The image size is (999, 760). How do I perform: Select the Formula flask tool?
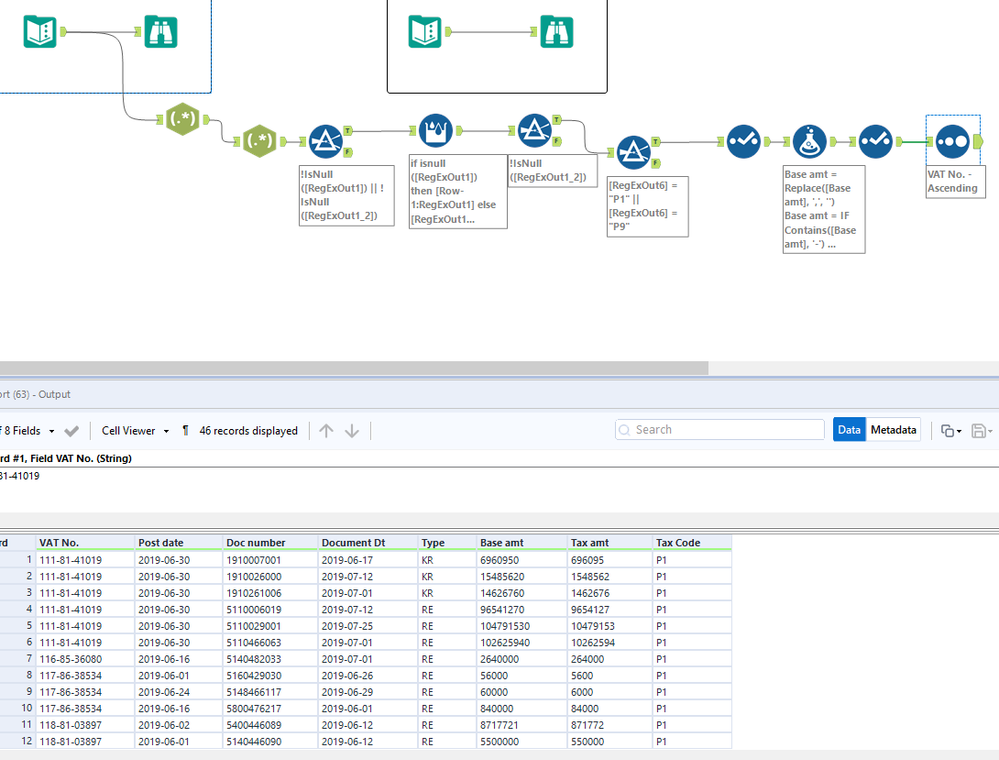pos(810,141)
